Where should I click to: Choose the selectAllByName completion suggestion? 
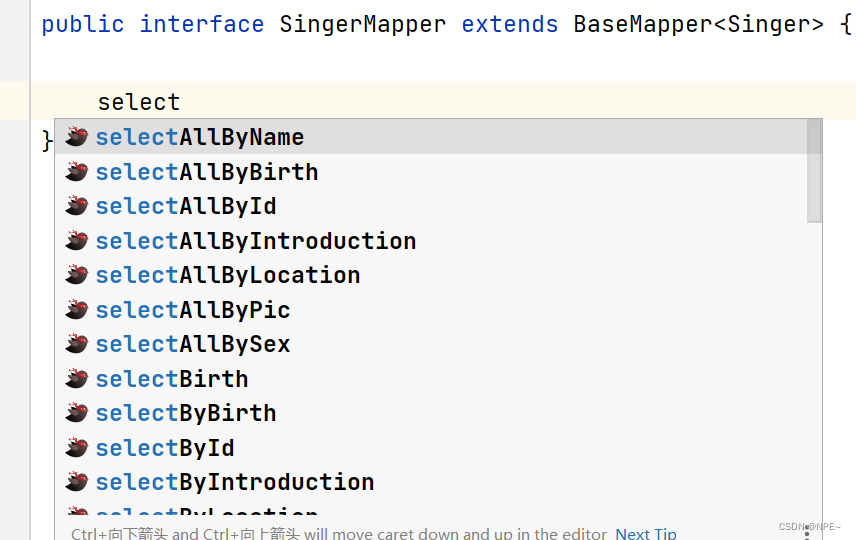[x=431, y=137]
